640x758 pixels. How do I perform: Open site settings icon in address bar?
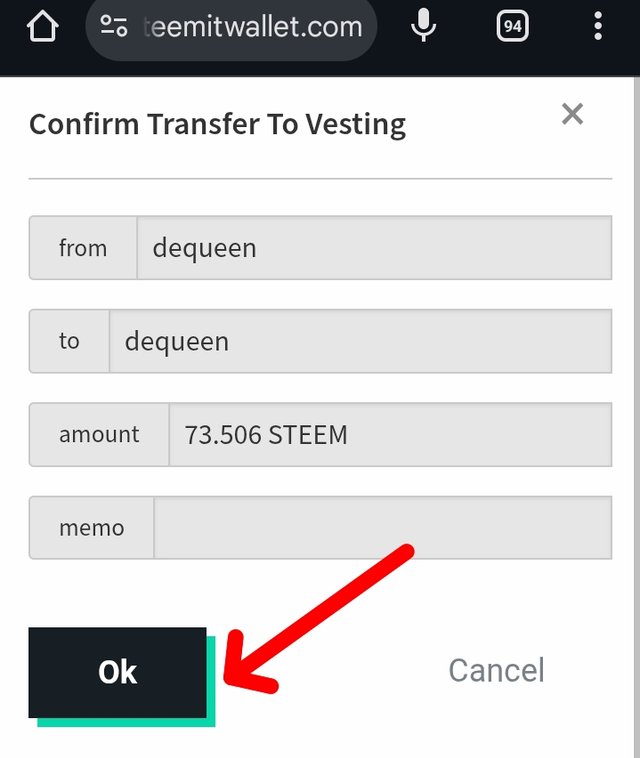[x=114, y=27]
